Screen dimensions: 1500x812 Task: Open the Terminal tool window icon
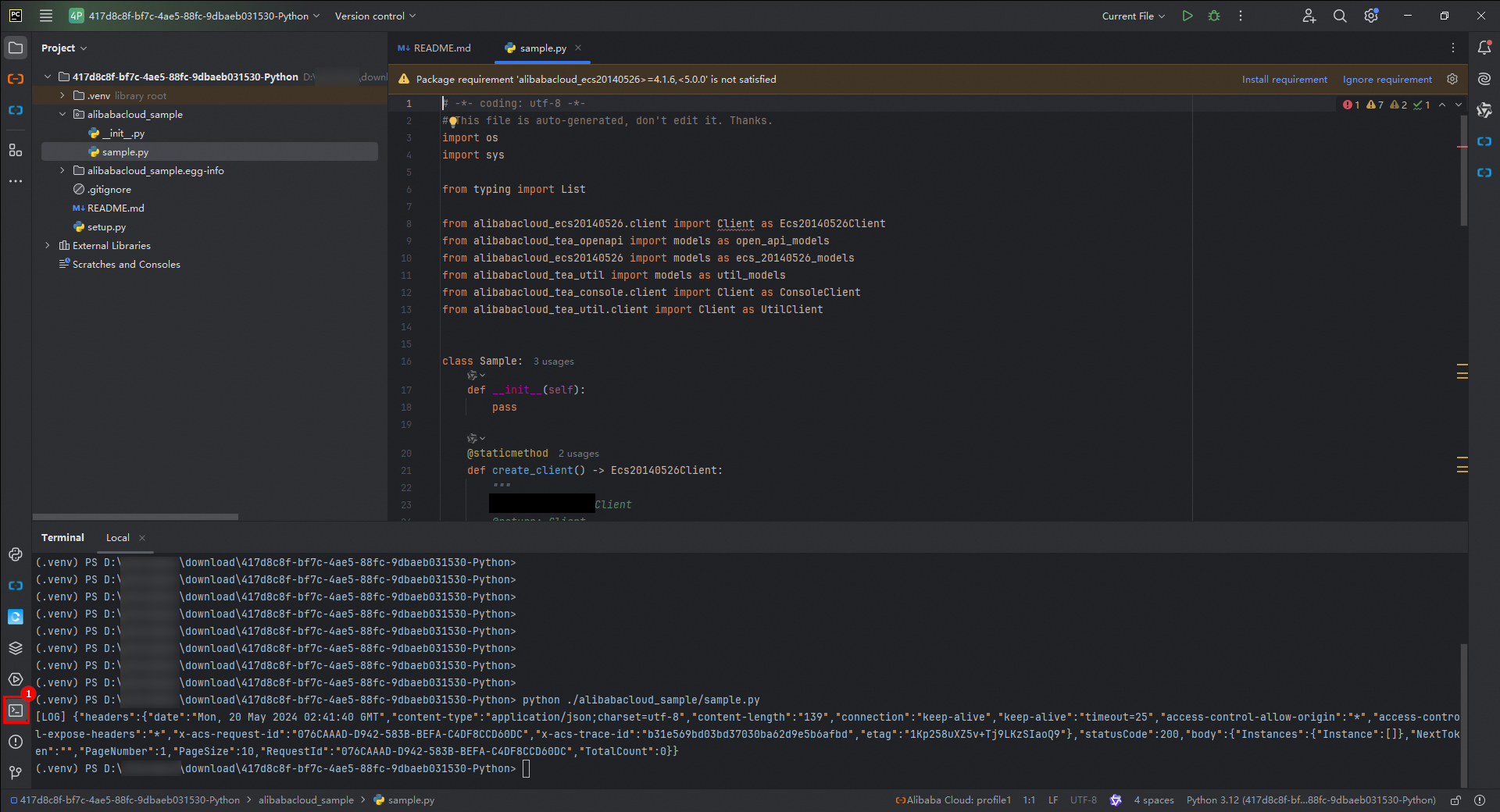pyautogui.click(x=16, y=710)
